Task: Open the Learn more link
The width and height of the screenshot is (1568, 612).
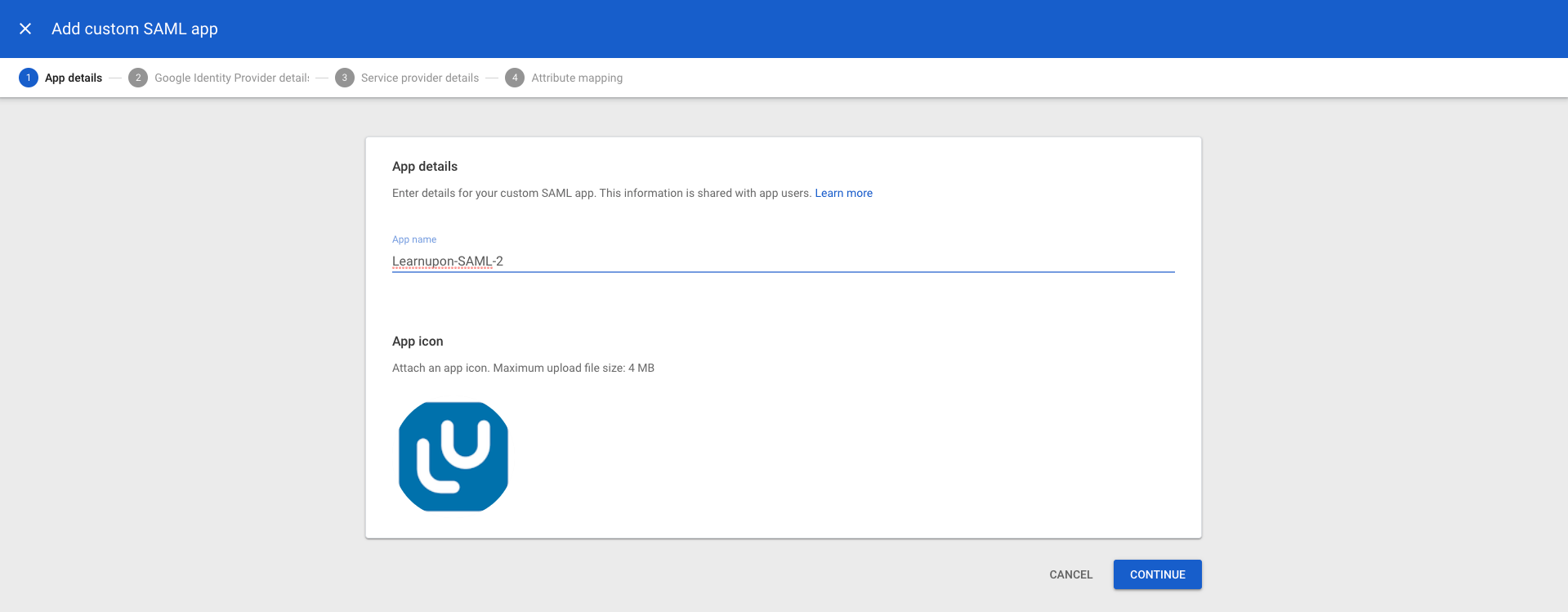Action: click(843, 193)
